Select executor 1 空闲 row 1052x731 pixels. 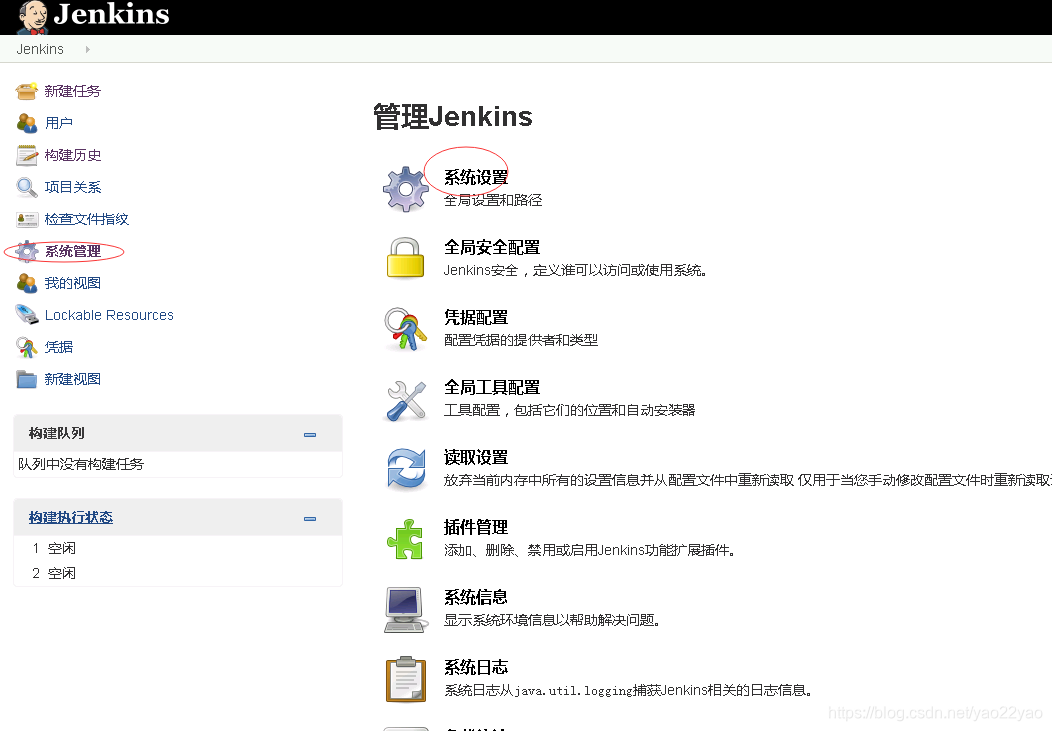click(178, 549)
